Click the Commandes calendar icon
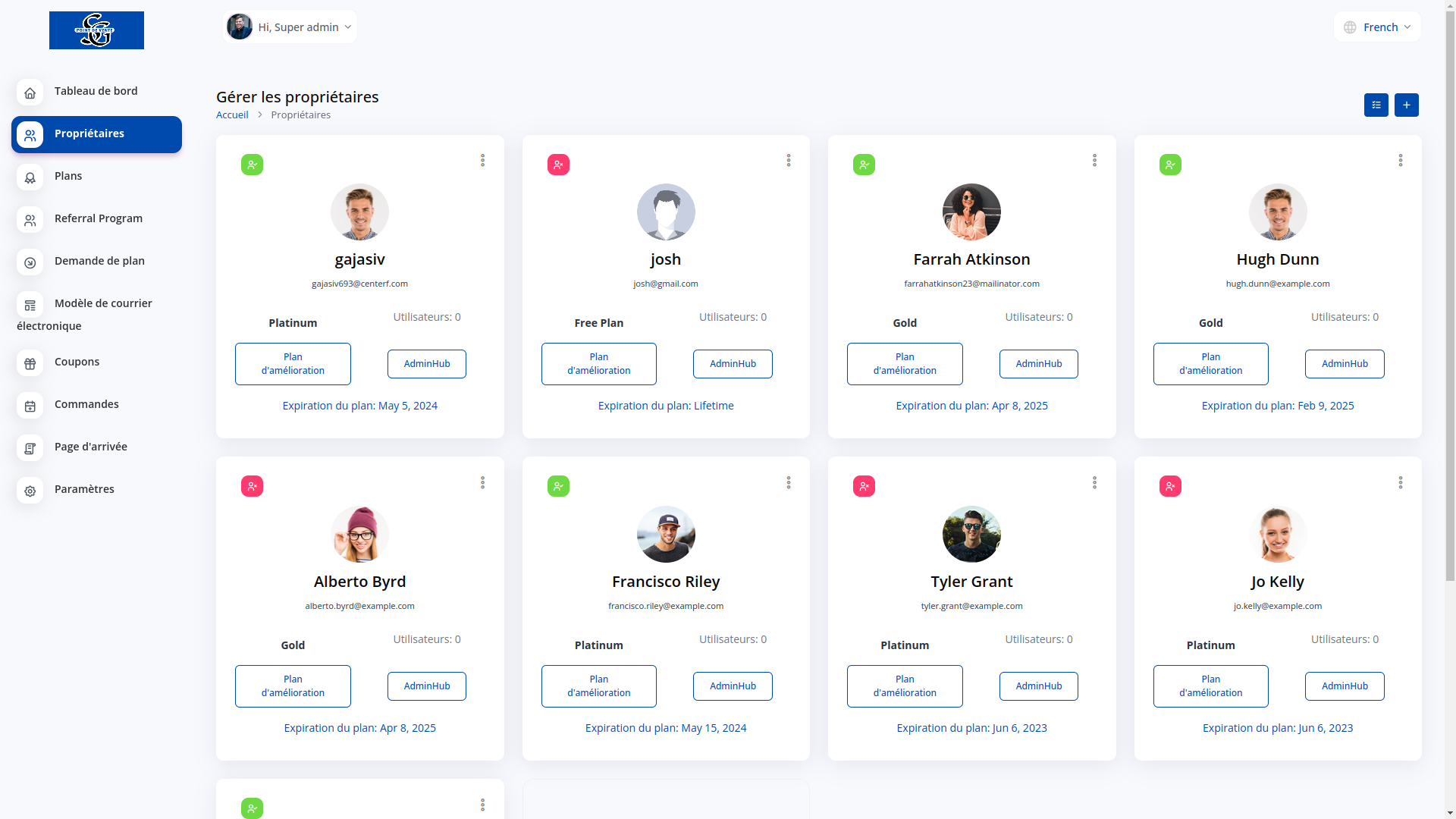 click(30, 406)
